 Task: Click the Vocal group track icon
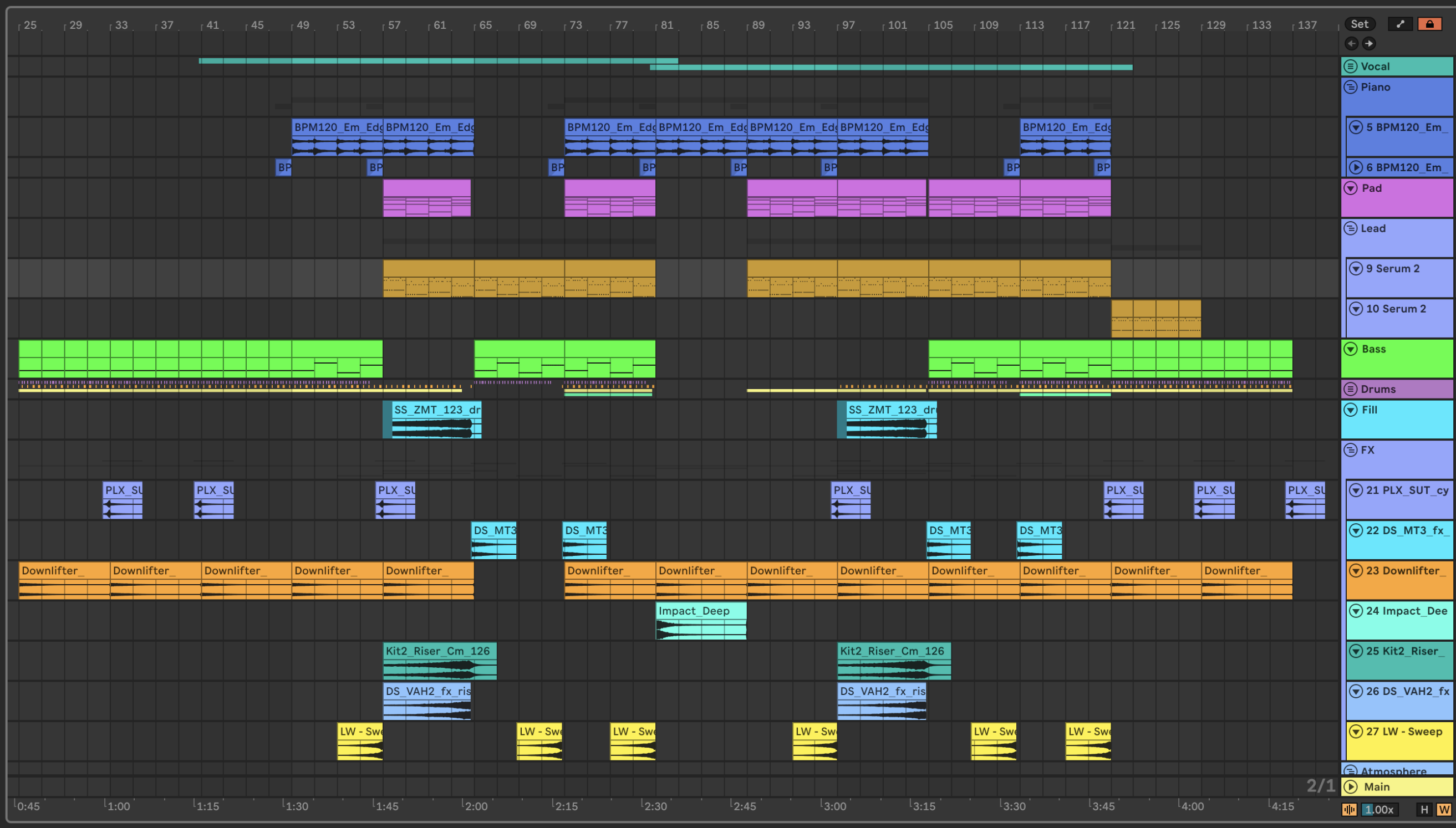tap(1350, 67)
